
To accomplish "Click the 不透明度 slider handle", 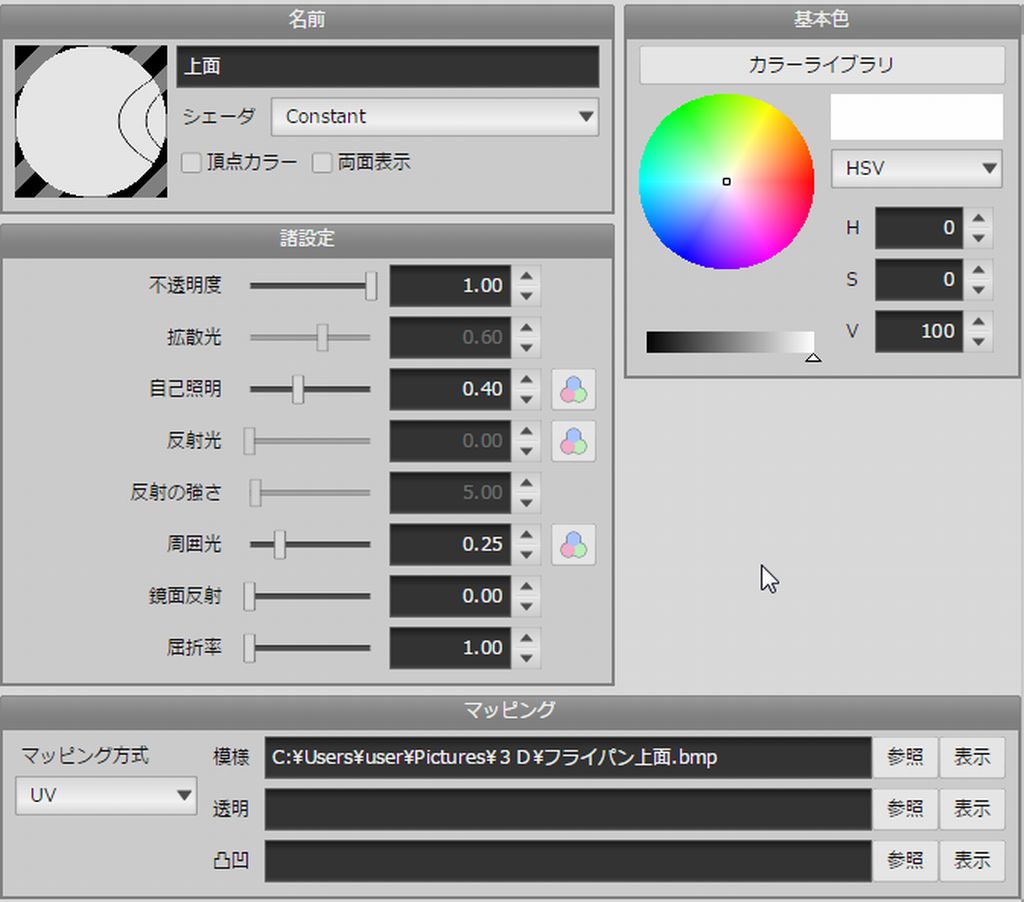I will (371, 285).
